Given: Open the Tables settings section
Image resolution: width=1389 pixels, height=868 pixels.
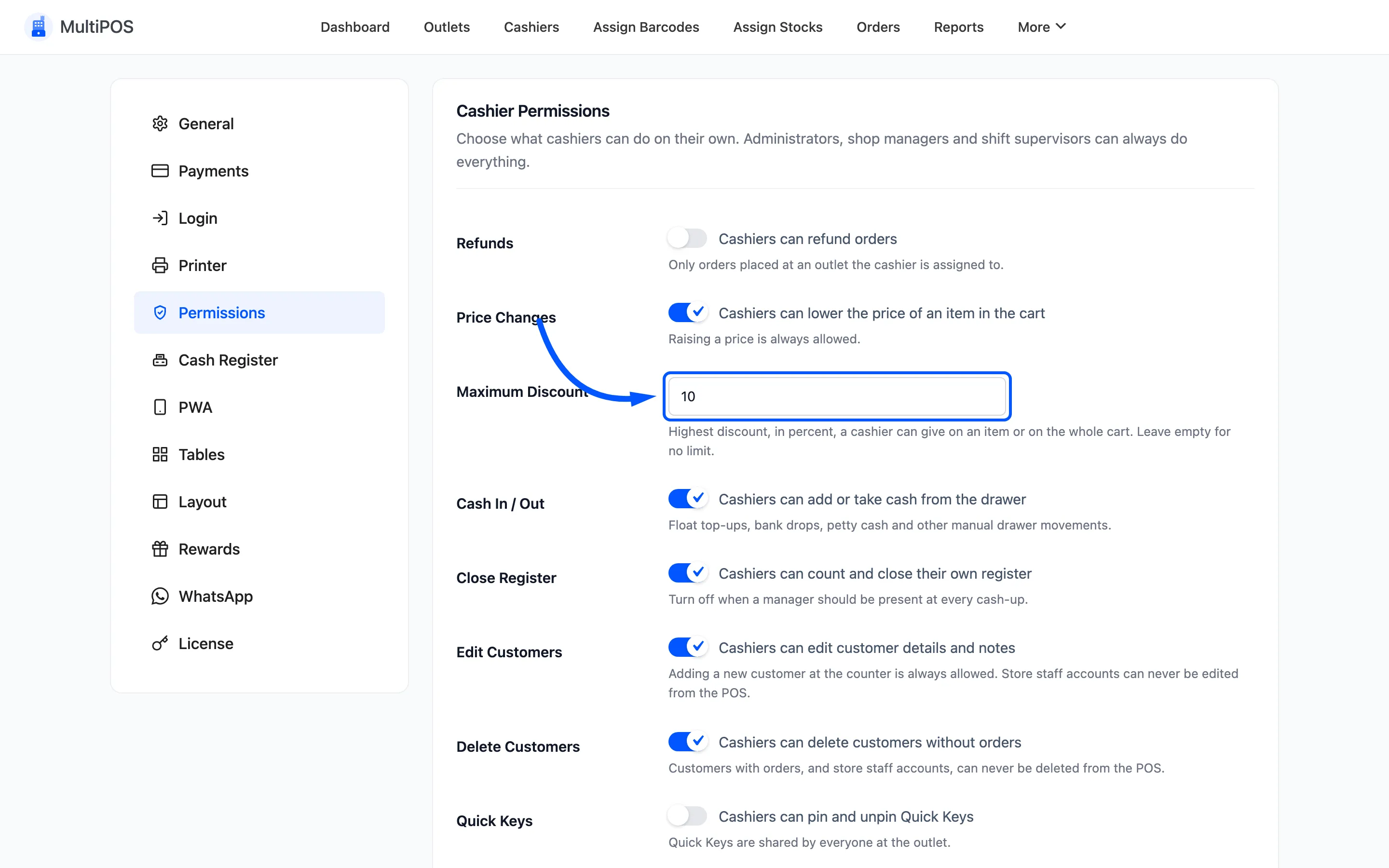Looking at the screenshot, I should coord(259,455).
